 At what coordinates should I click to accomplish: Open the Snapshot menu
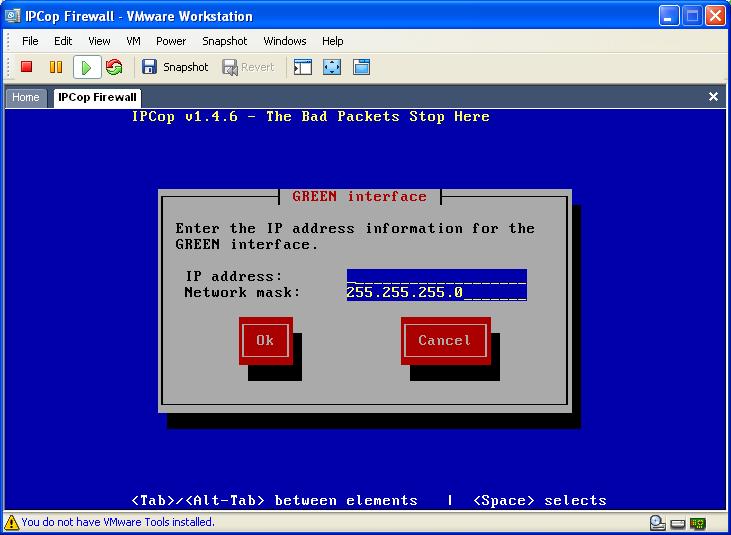pos(225,41)
